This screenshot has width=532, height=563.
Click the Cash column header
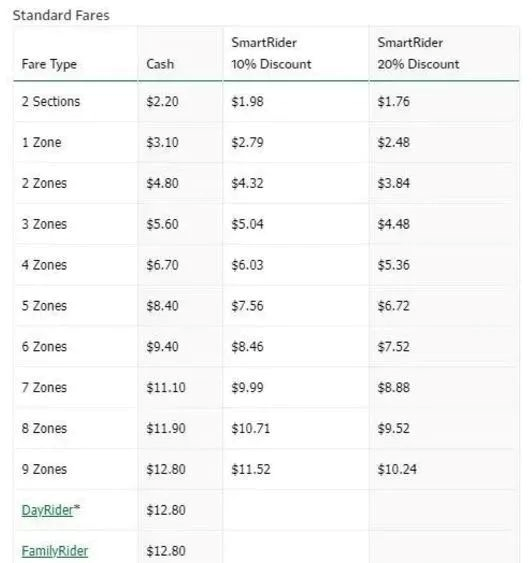[160, 64]
